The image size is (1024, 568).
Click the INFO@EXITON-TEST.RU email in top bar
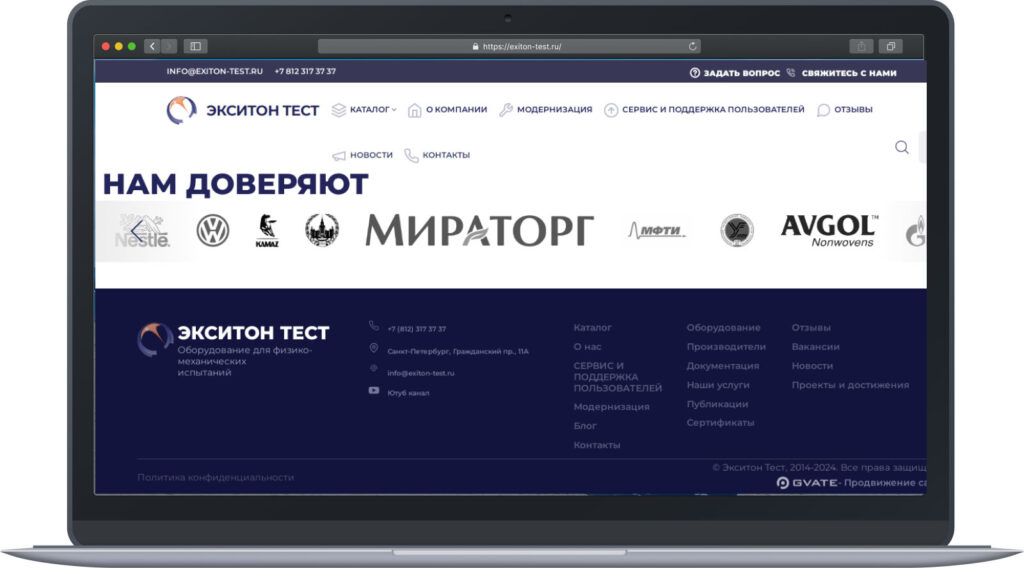pos(214,71)
